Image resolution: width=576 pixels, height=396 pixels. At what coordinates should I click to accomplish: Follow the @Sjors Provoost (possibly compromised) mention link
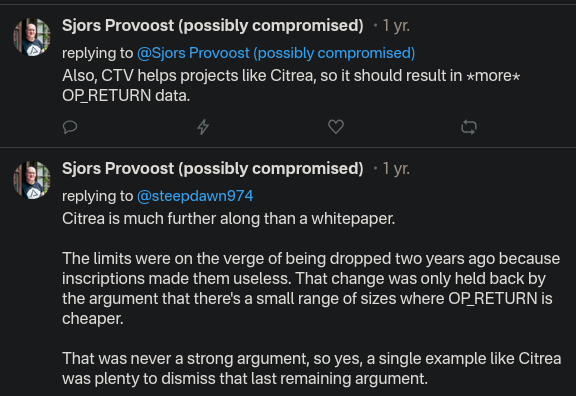pos(276,53)
